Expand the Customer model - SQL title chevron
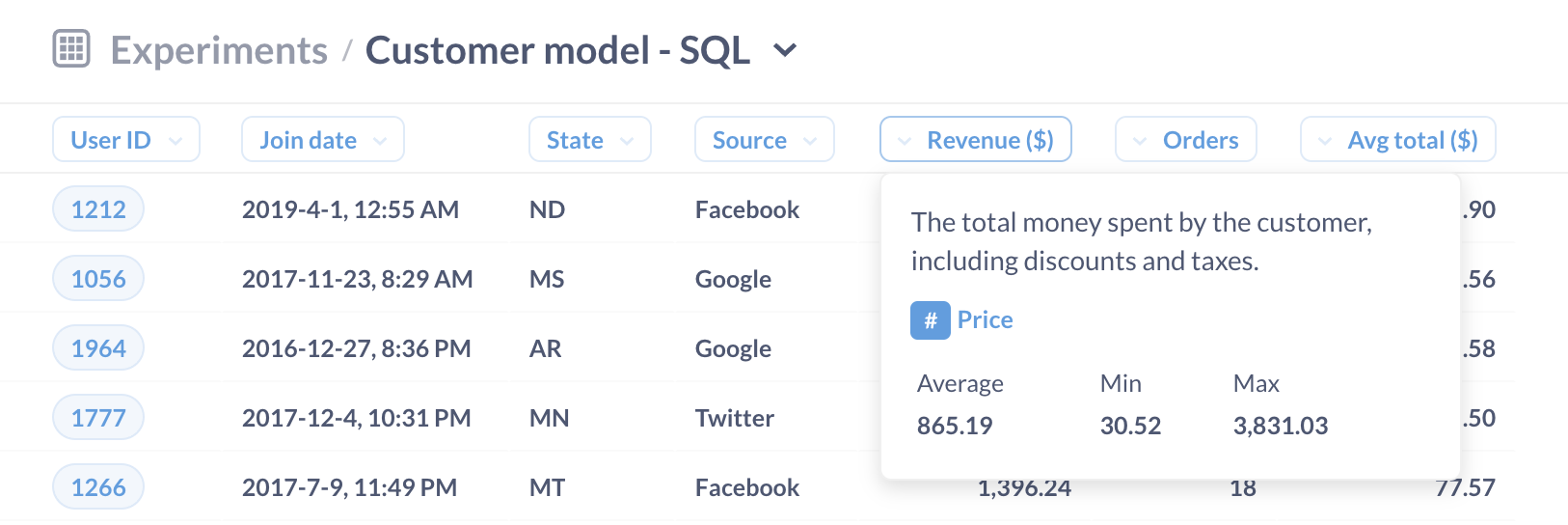Image resolution: width=1568 pixels, height=525 pixels. click(786, 50)
